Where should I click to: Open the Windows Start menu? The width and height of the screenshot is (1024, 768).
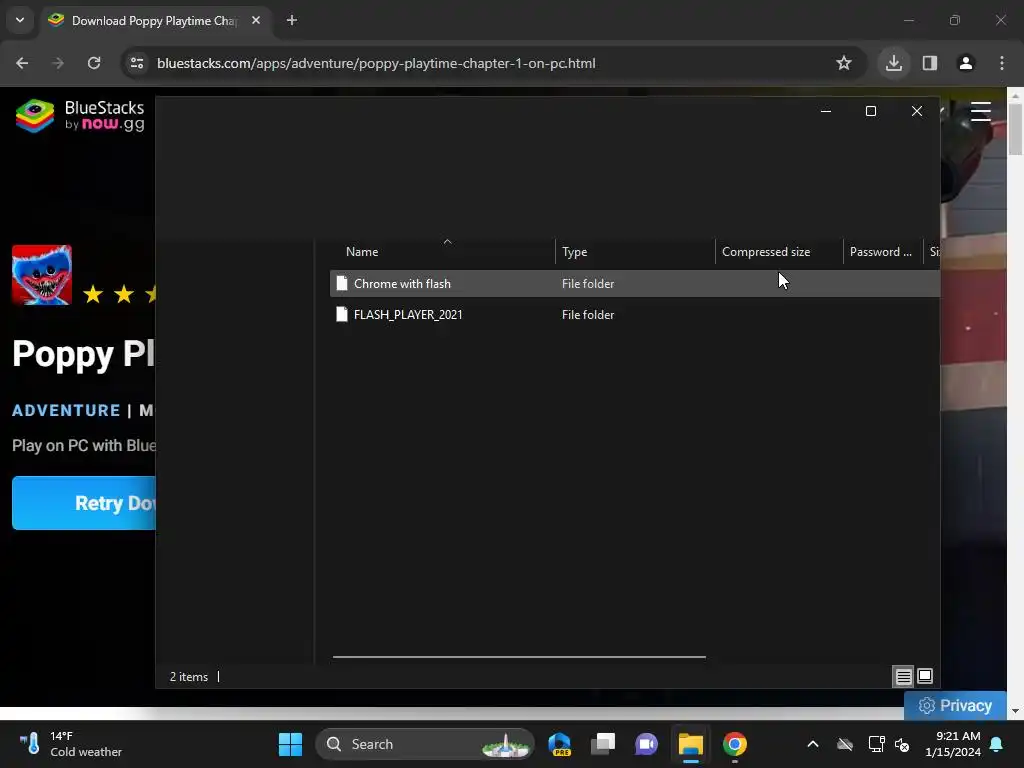coord(291,744)
